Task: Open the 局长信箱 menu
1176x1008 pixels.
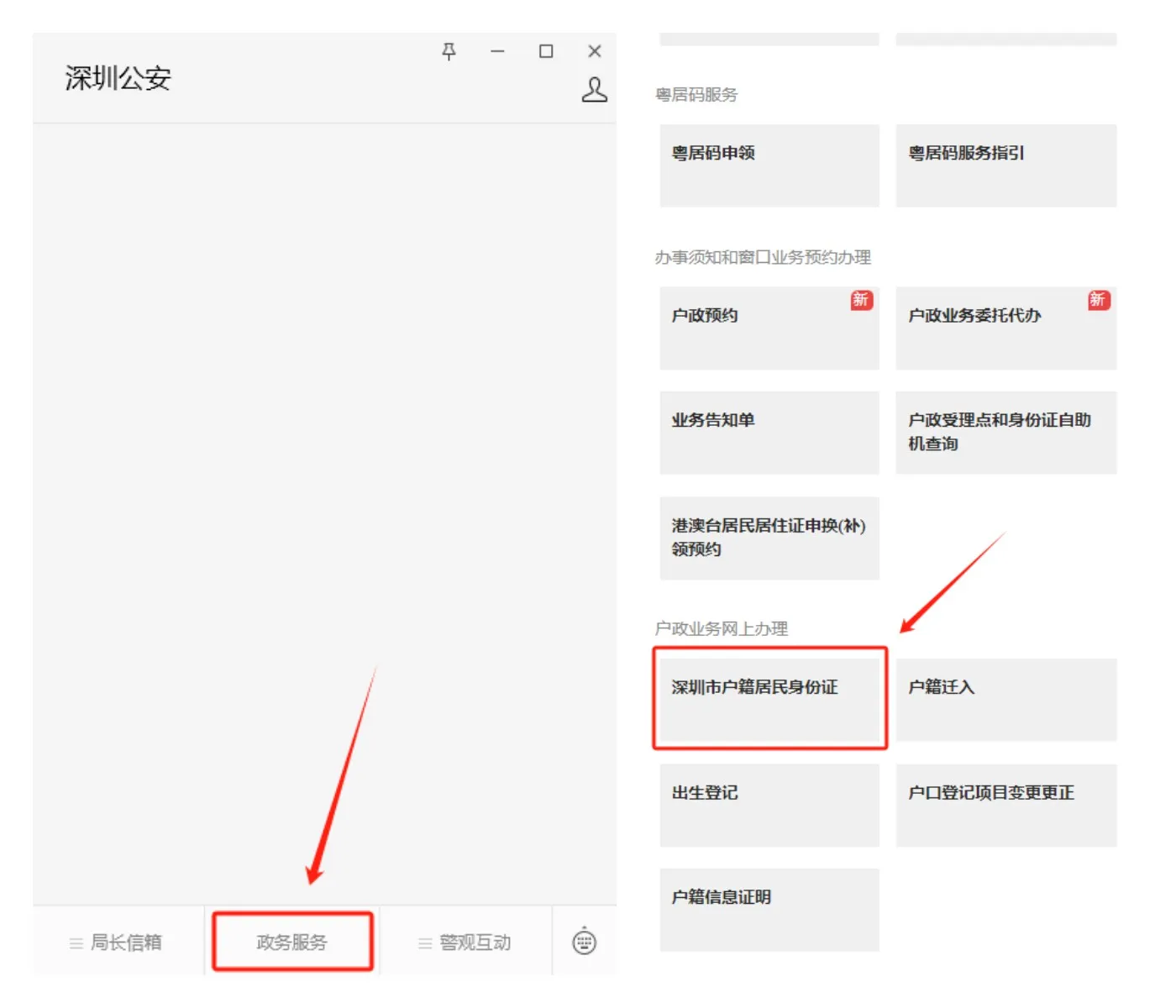Action: (x=117, y=942)
